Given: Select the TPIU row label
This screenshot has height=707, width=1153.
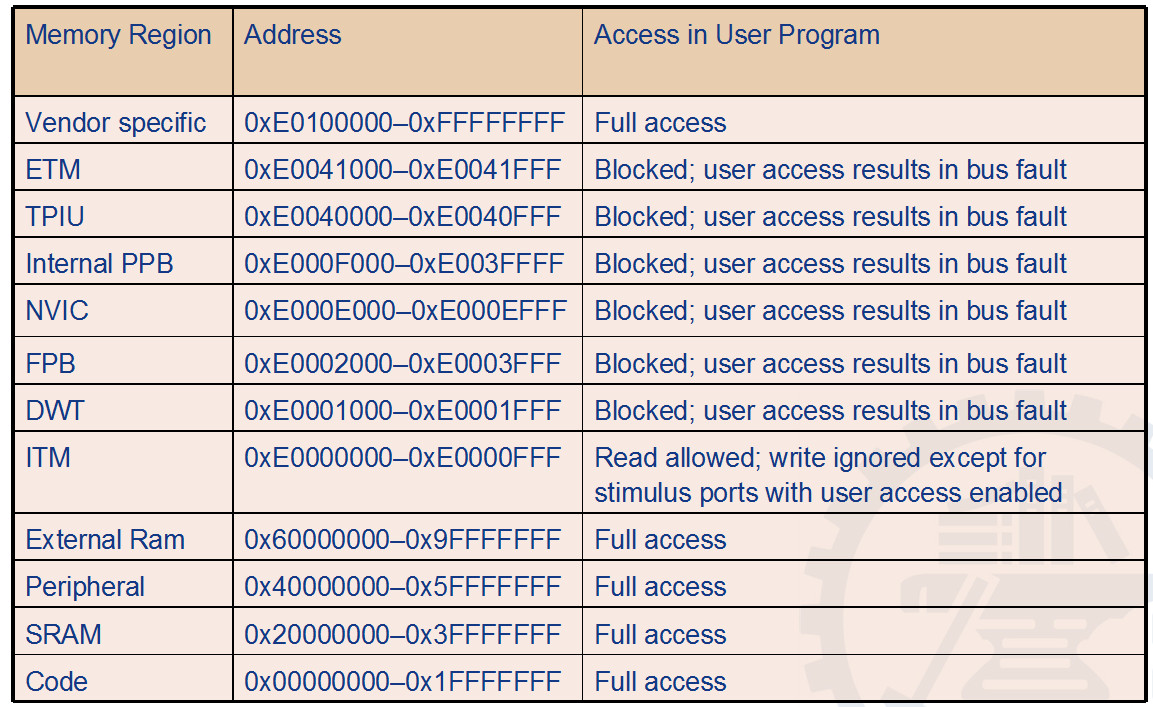Looking at the screenshot, I should tap(55, 217).
